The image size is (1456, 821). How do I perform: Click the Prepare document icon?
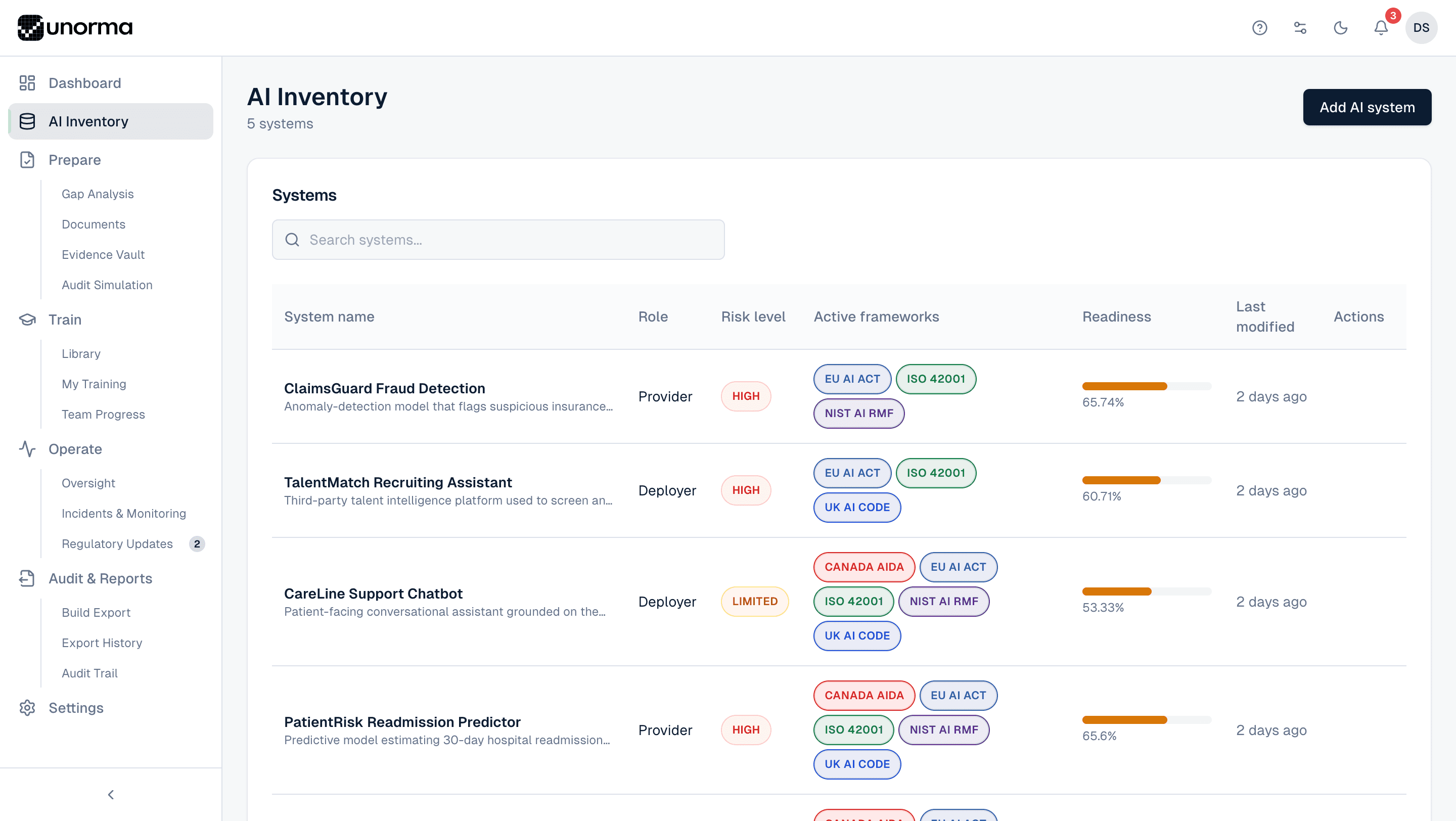pos(27,160)
